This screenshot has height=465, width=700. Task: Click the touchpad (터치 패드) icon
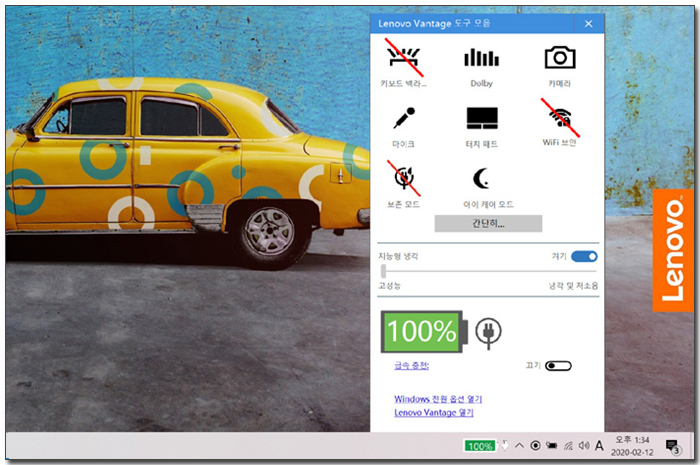point(482,118)
